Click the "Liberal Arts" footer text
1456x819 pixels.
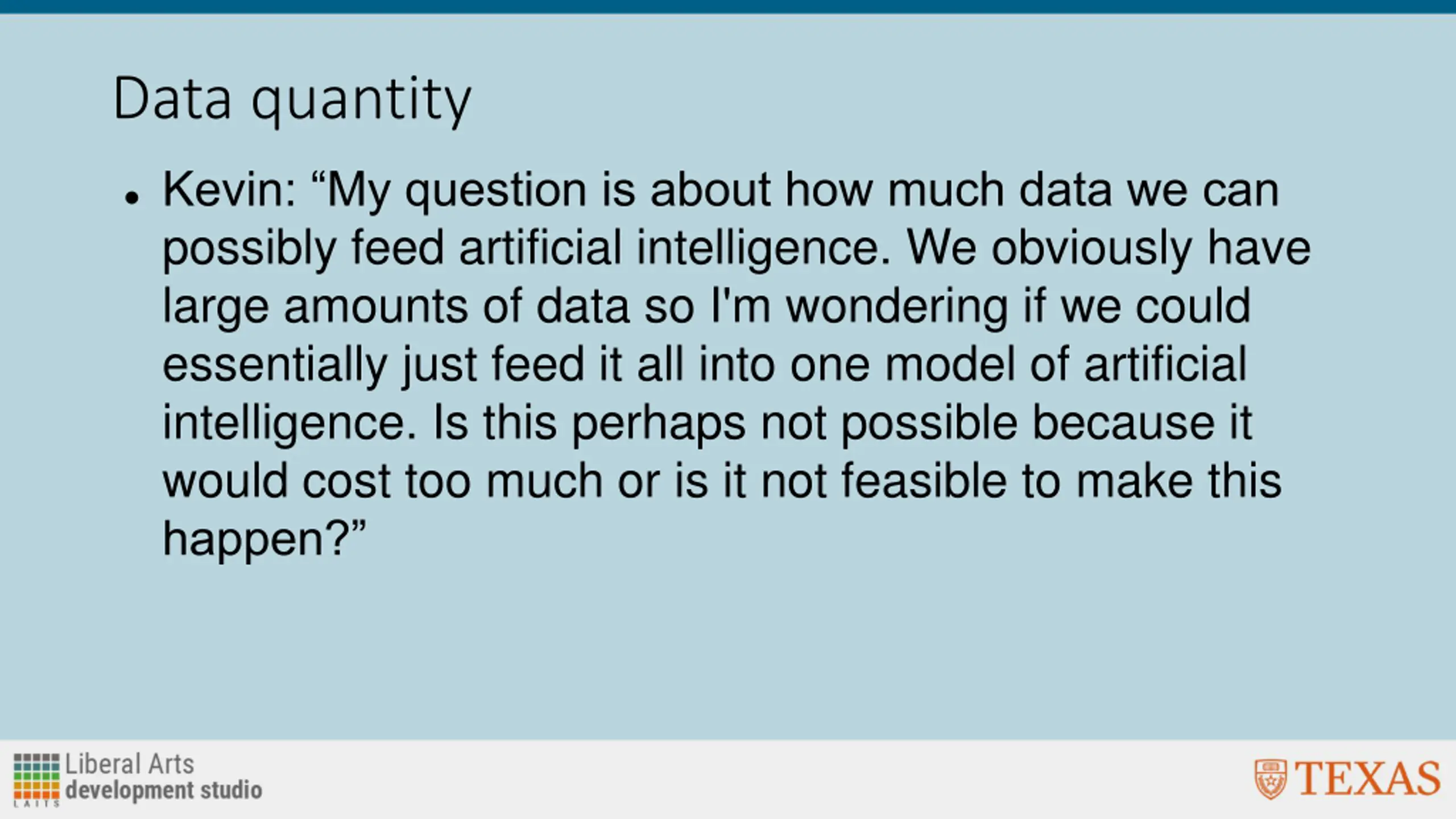point(130,764)
